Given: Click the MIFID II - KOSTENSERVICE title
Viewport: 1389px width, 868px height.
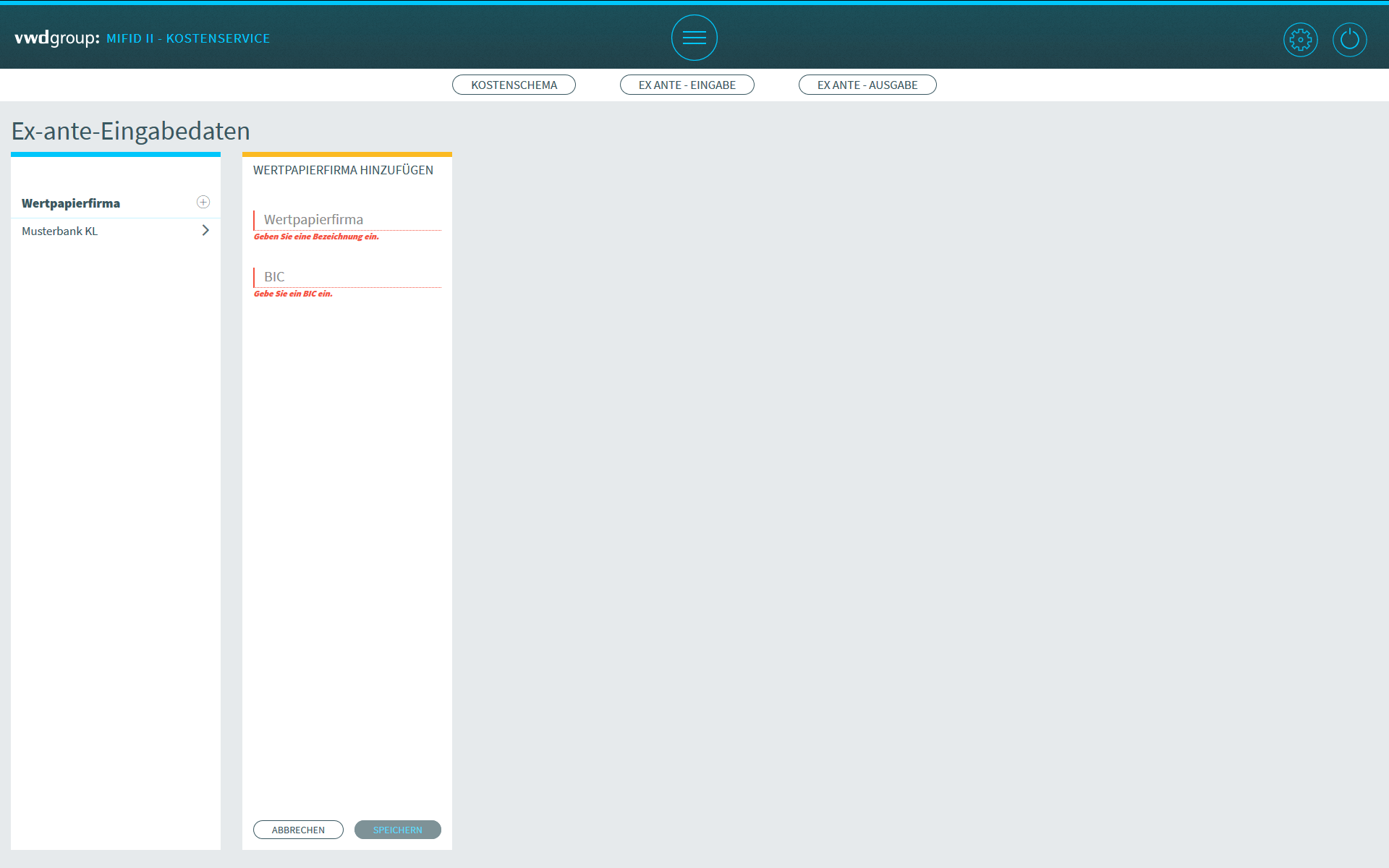Looking at the screenshot, I should point(188,38).
